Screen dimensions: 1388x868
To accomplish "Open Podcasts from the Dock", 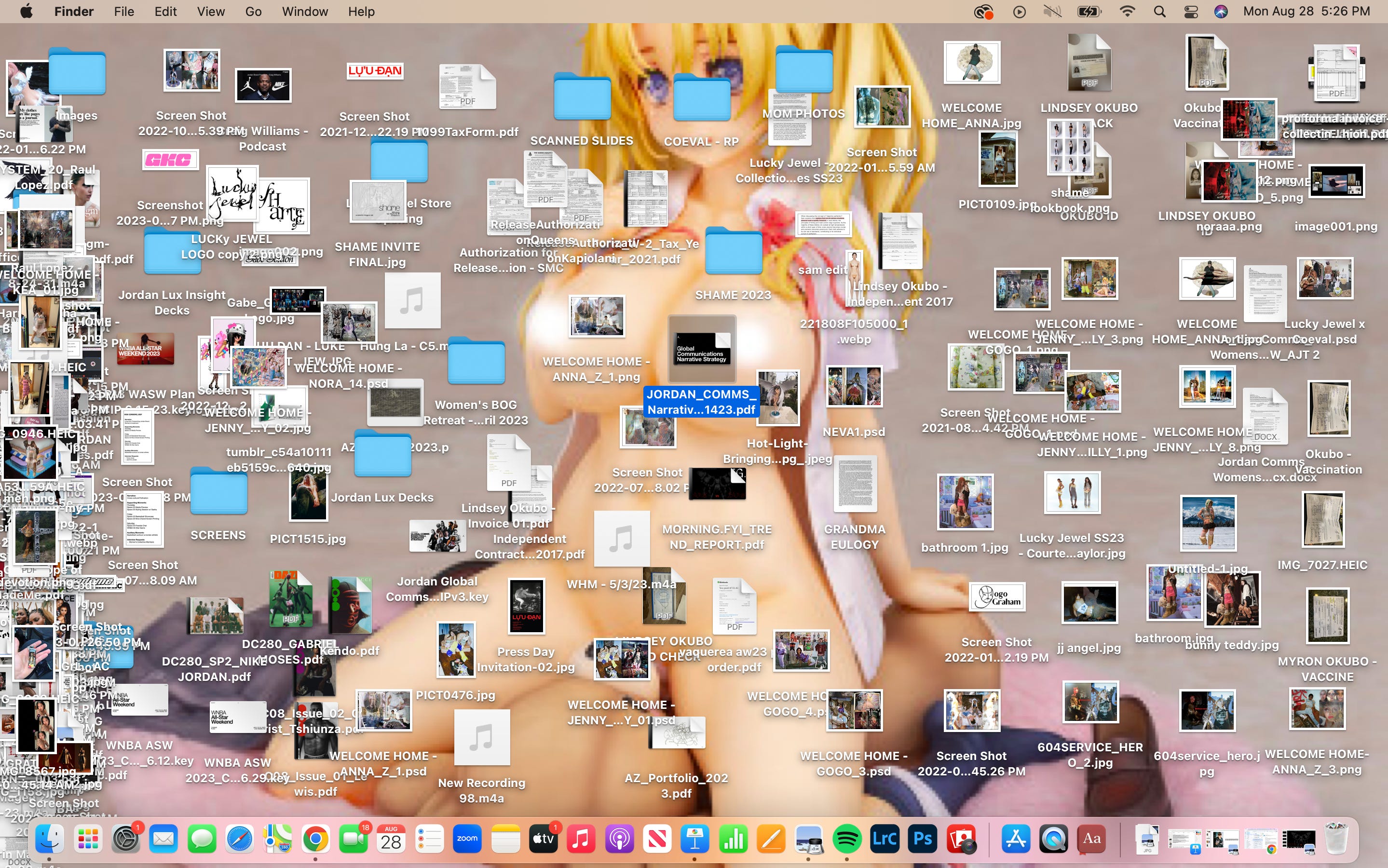I will click(619, 839).
